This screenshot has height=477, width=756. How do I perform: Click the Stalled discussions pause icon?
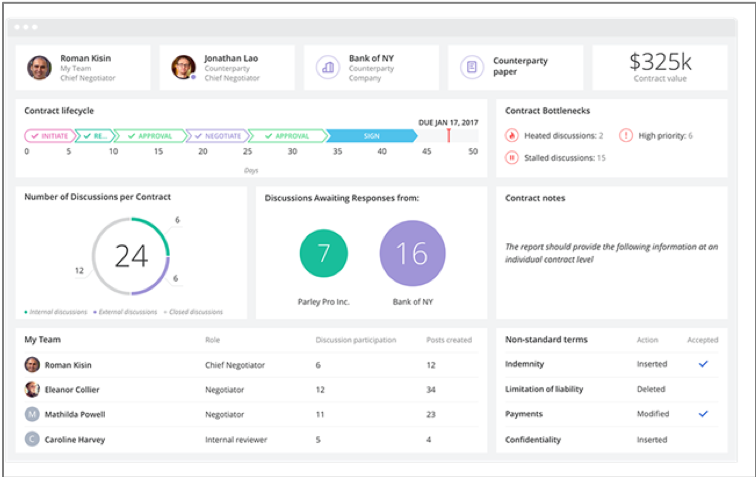pyautogui.click(x=512, y=157)
